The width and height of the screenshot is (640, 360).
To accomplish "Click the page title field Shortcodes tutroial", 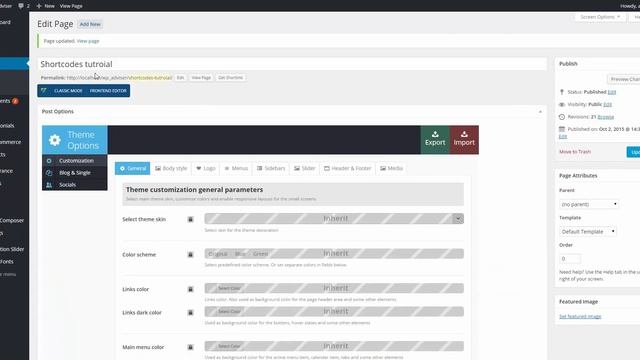I will (292, 64).
